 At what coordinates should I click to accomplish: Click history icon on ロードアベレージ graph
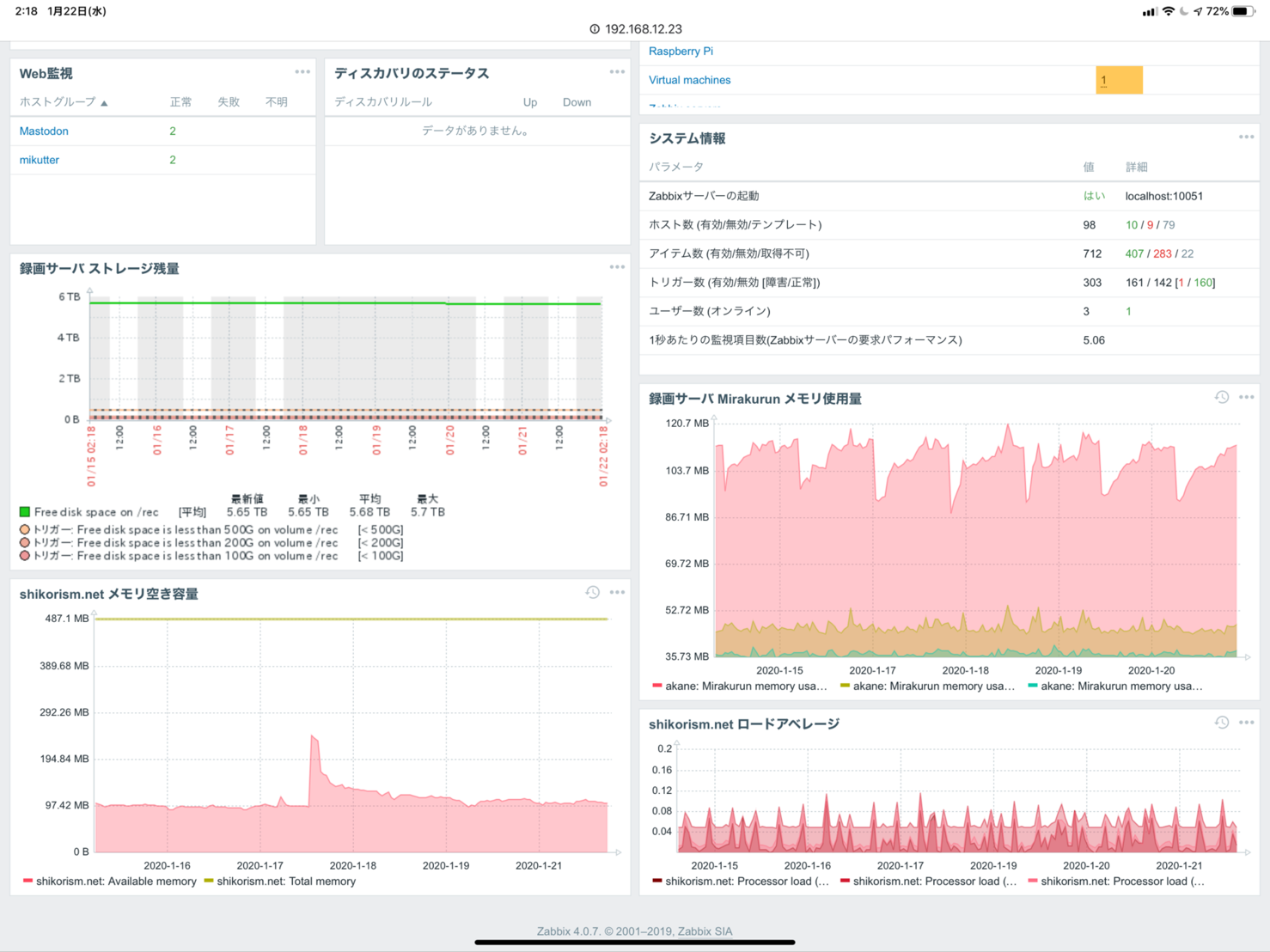click(1221, 723)
